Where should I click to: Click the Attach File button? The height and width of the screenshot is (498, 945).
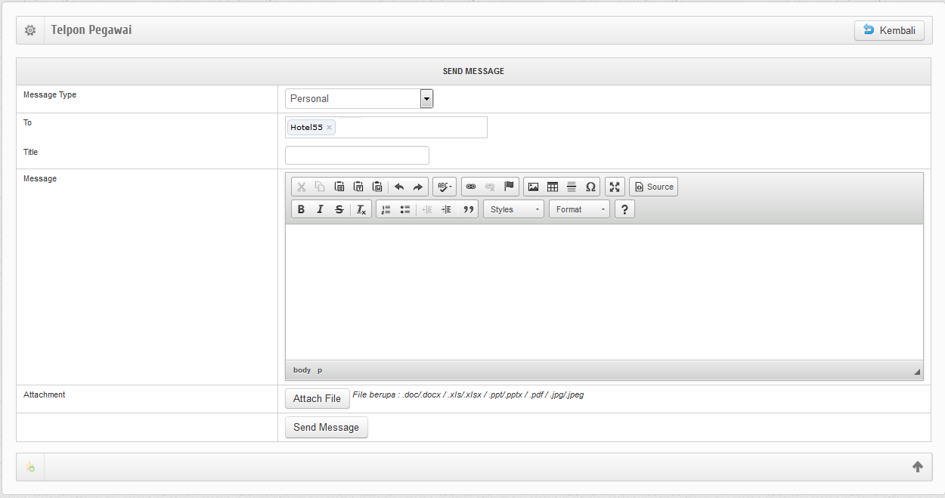click(x=317, y=399)
